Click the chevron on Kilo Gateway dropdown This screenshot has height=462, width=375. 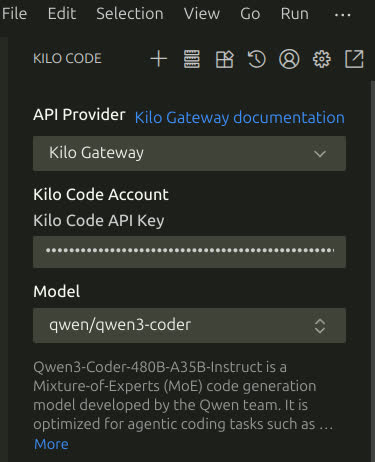320,154
